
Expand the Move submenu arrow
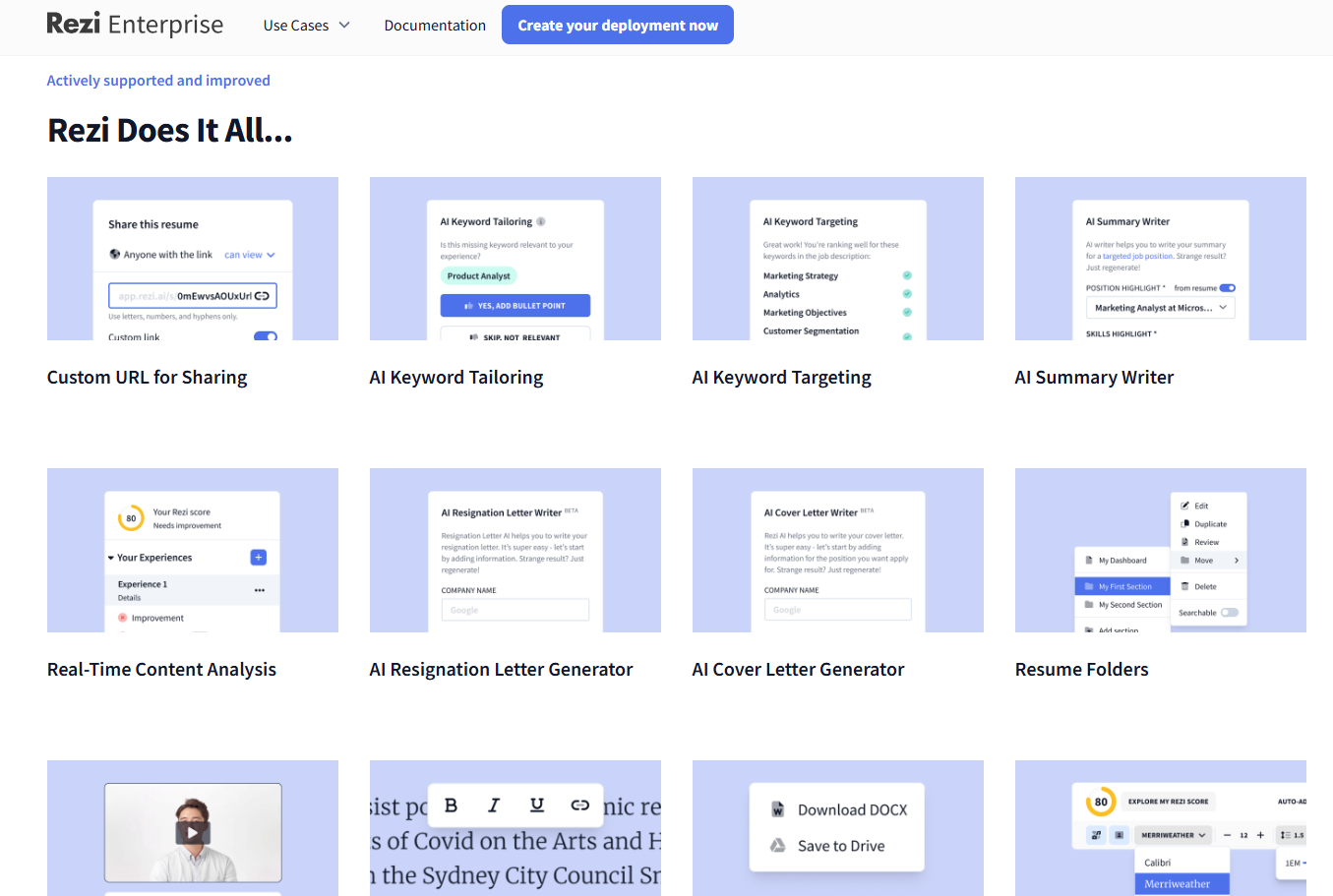(x=1237, y=561)
